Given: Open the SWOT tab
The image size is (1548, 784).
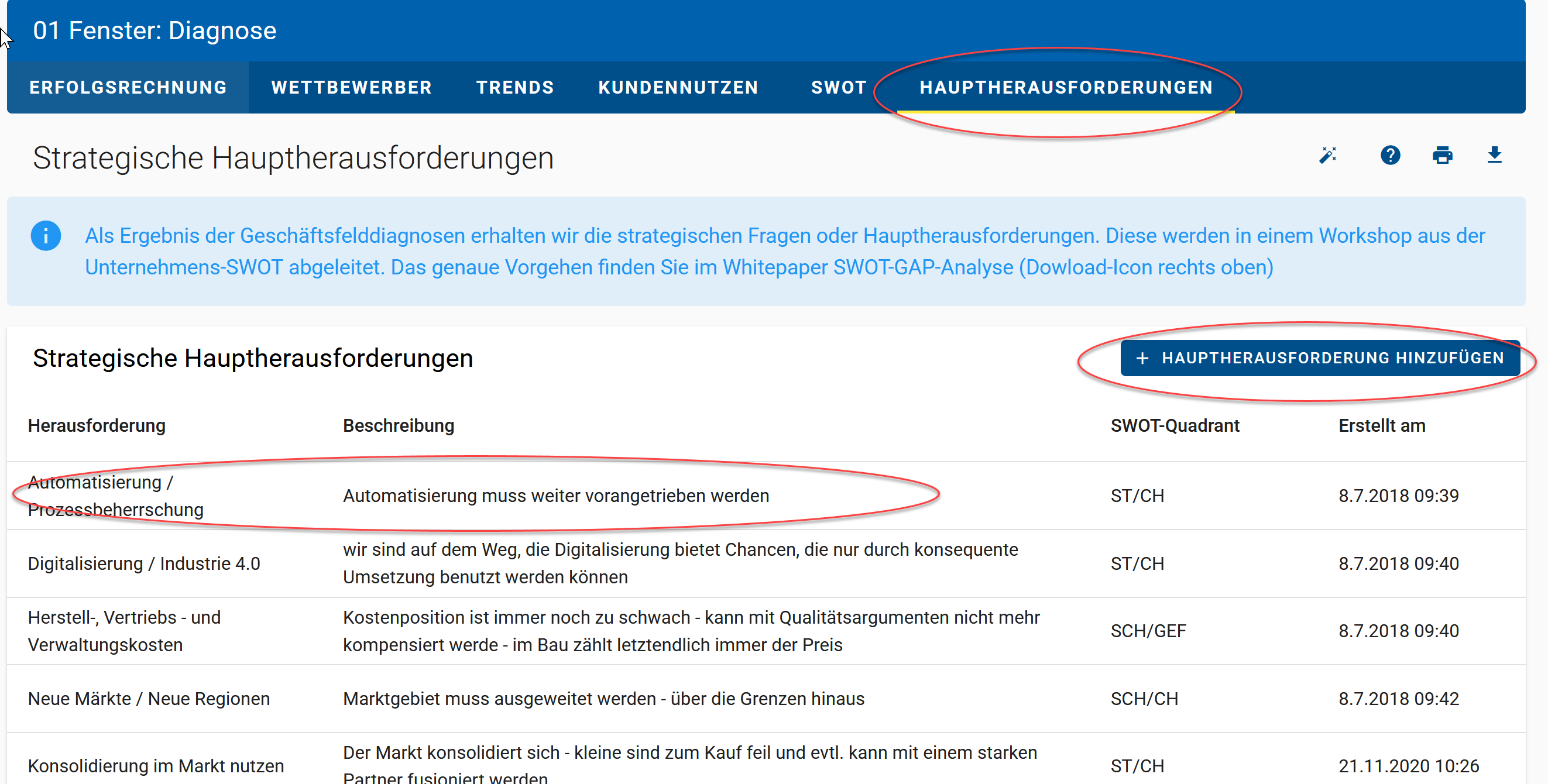Looking at the screenshot, I should pos(839,88).
